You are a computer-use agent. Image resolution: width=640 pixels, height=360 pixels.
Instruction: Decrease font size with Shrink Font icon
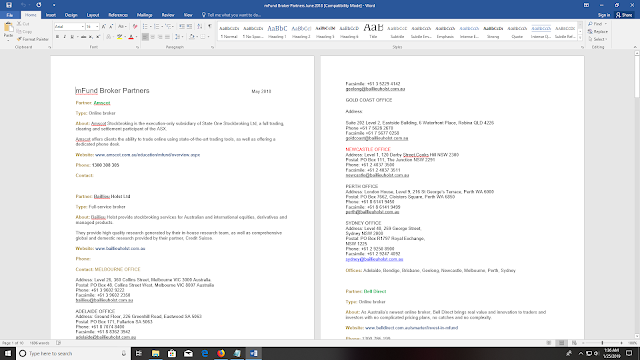[111, 27]
